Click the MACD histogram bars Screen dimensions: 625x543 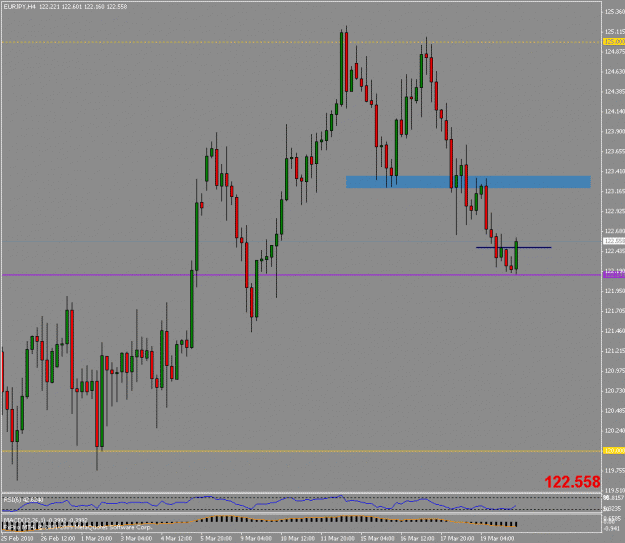(x=259, y=520)
